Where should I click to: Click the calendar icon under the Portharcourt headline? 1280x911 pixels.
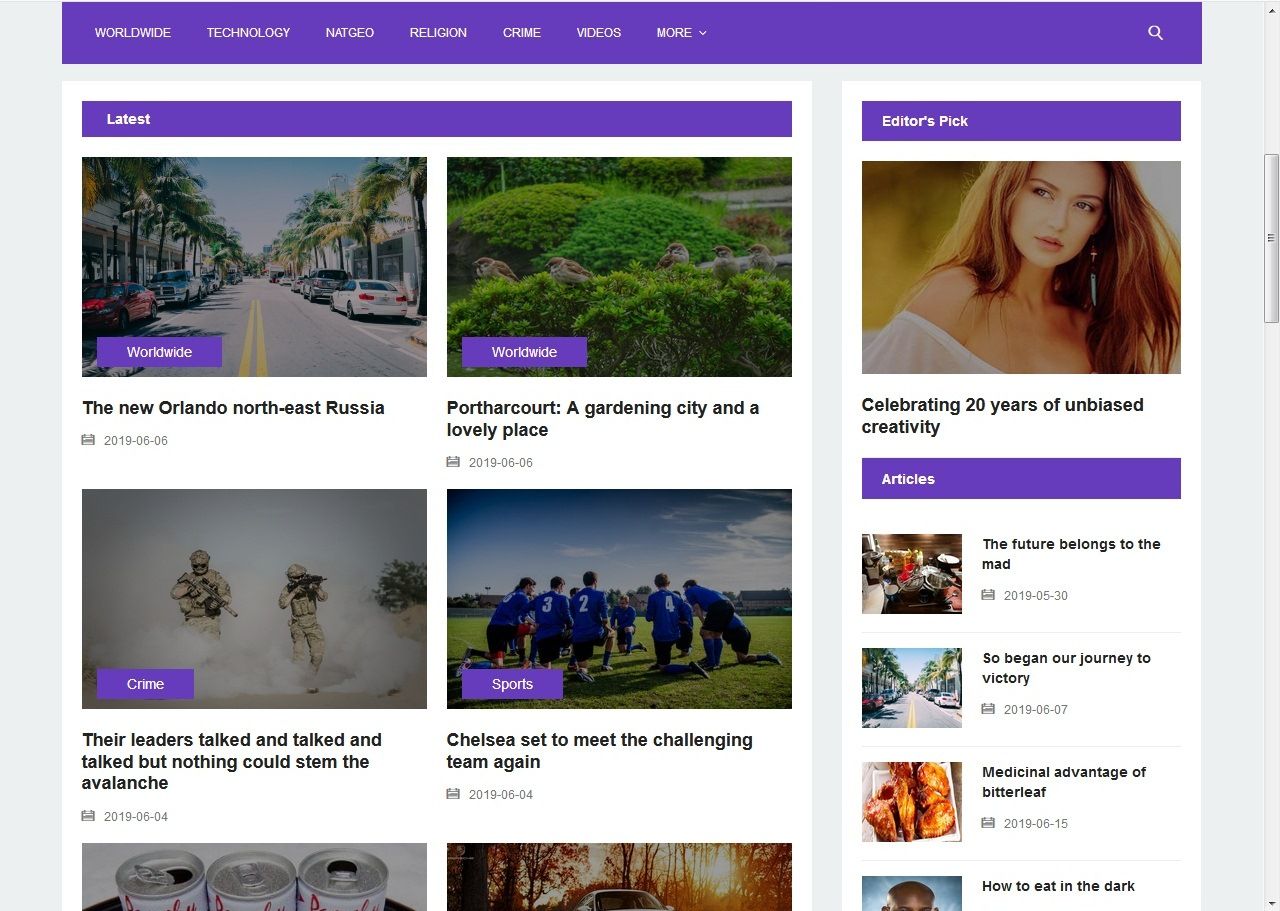(452, 461)
